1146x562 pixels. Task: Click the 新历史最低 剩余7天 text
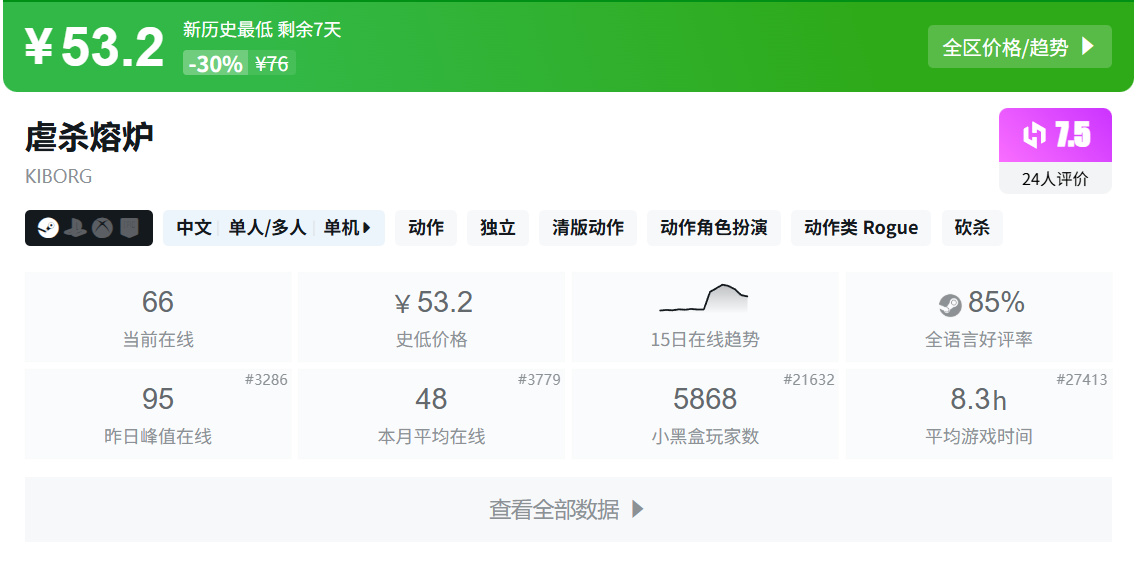(262, 30)
